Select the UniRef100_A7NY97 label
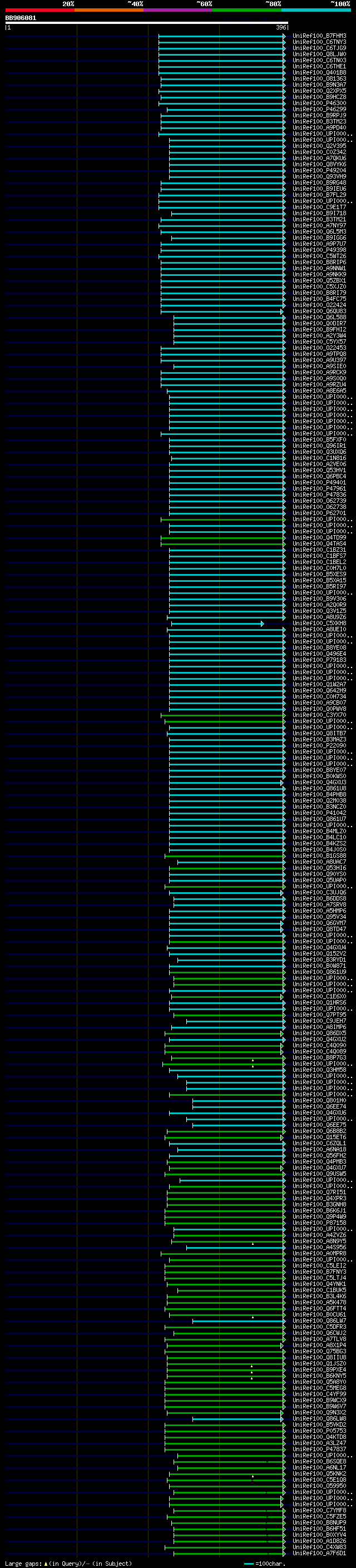This screenshot has width=356, height=1568. click(319, 226)
